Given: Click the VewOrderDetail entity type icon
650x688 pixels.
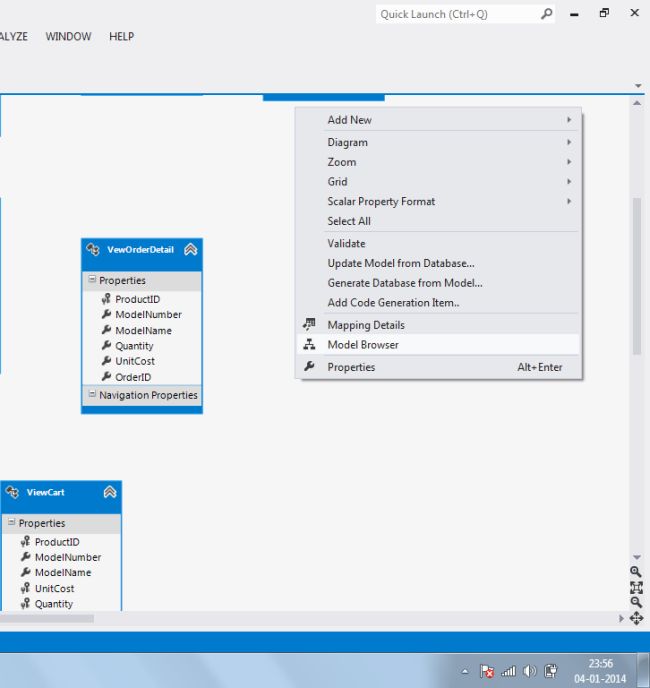Looking at the screenshot, I should (x=93, y=250).
